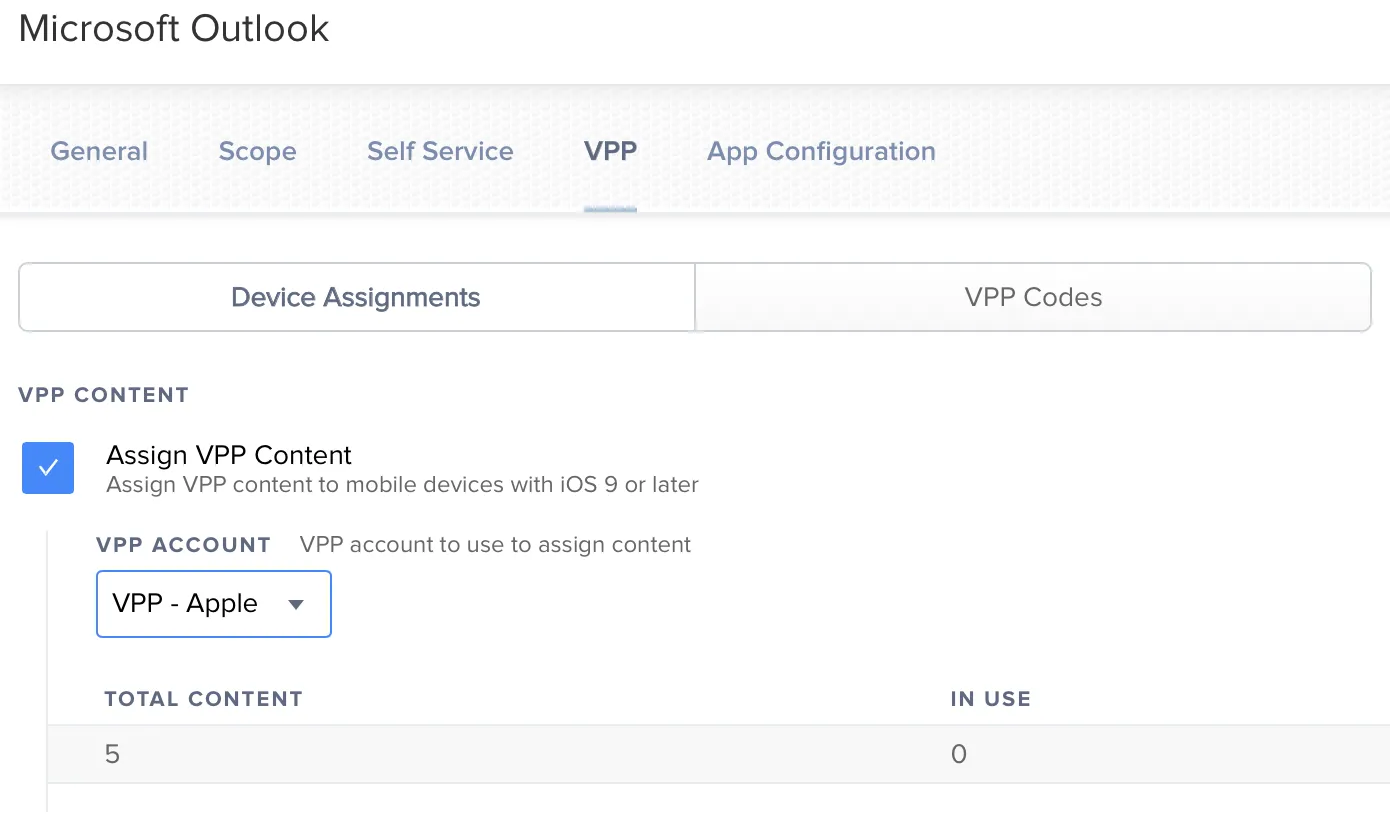
Task: Select the Self Service tab
Action: [x=439, y=151]
